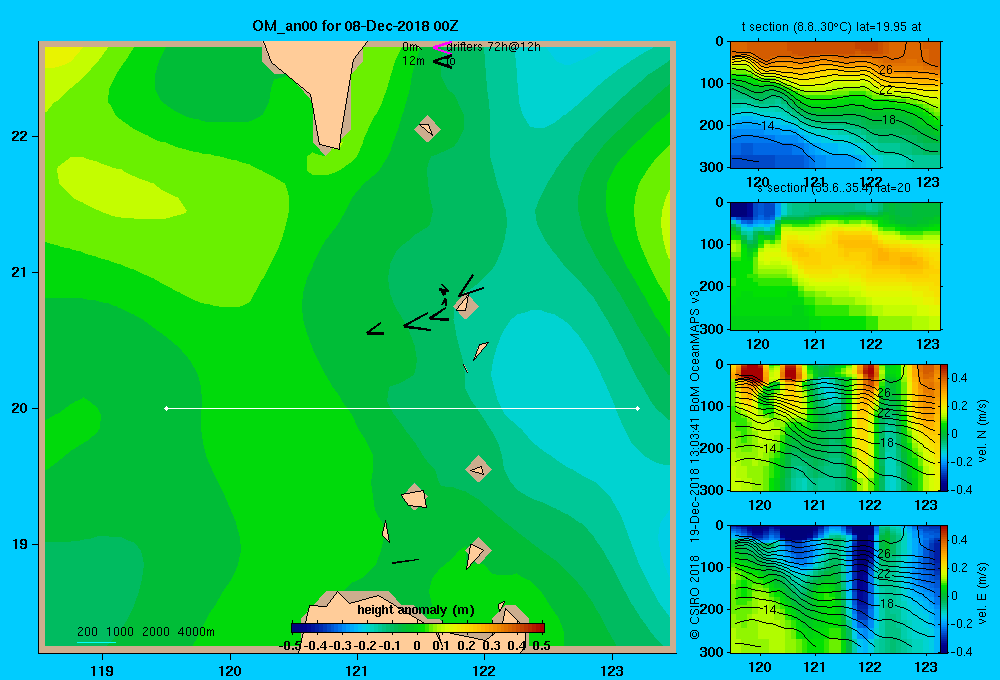Click the -0.5 tick on height anomaly bar
Screen dimensions: 1000x680
coord(291,646)
